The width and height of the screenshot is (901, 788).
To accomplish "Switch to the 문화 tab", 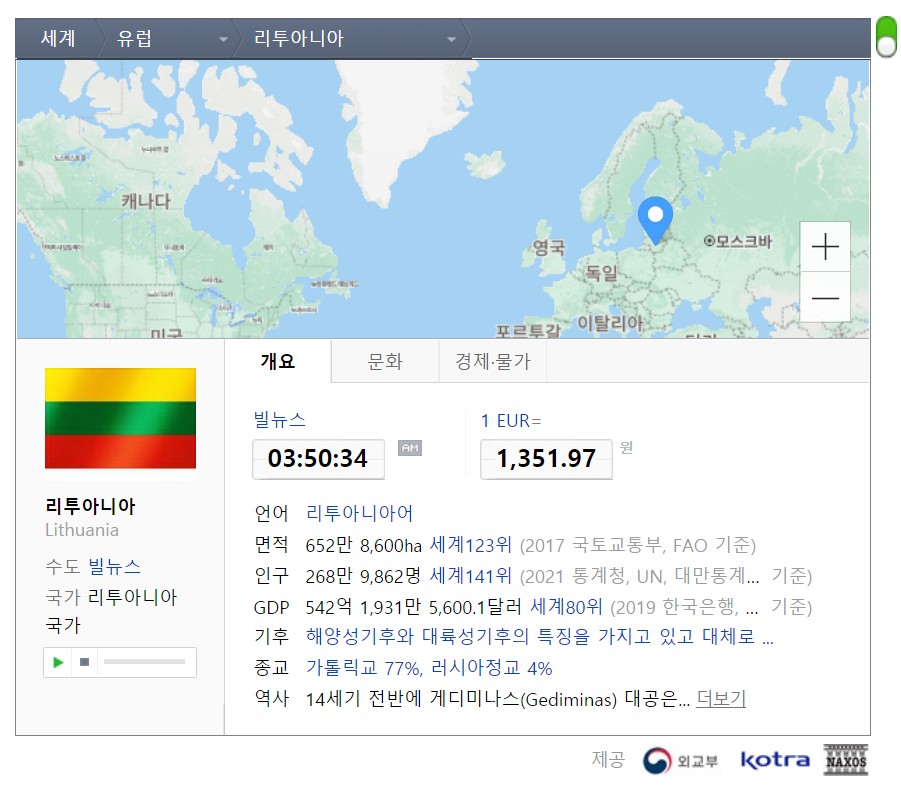I will [x=385, y=361].
